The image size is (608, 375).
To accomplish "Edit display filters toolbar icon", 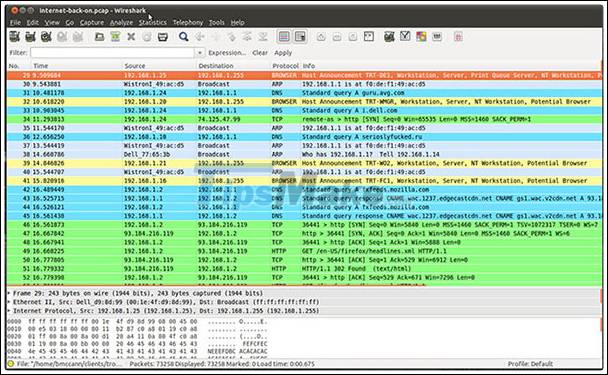I will [405, 37].
